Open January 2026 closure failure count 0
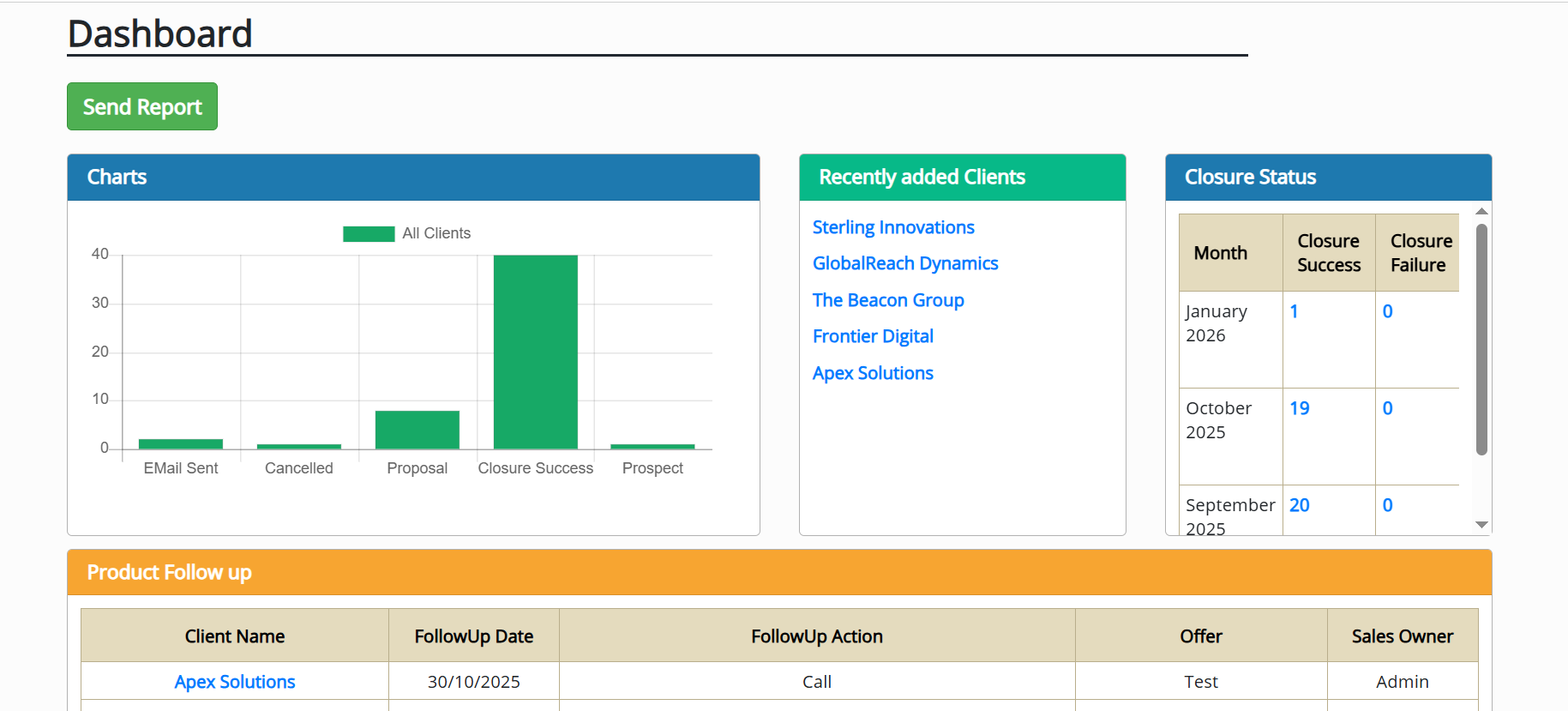 click(1387, 311)
